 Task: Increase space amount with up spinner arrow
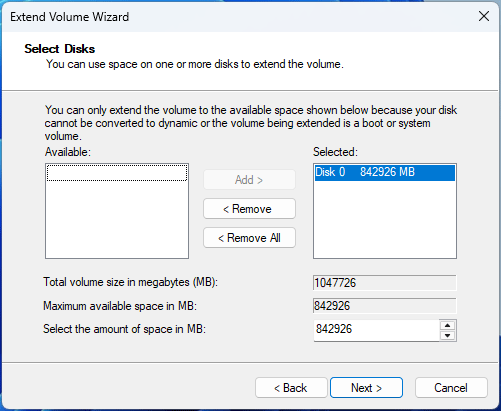[x=448, y=325]
